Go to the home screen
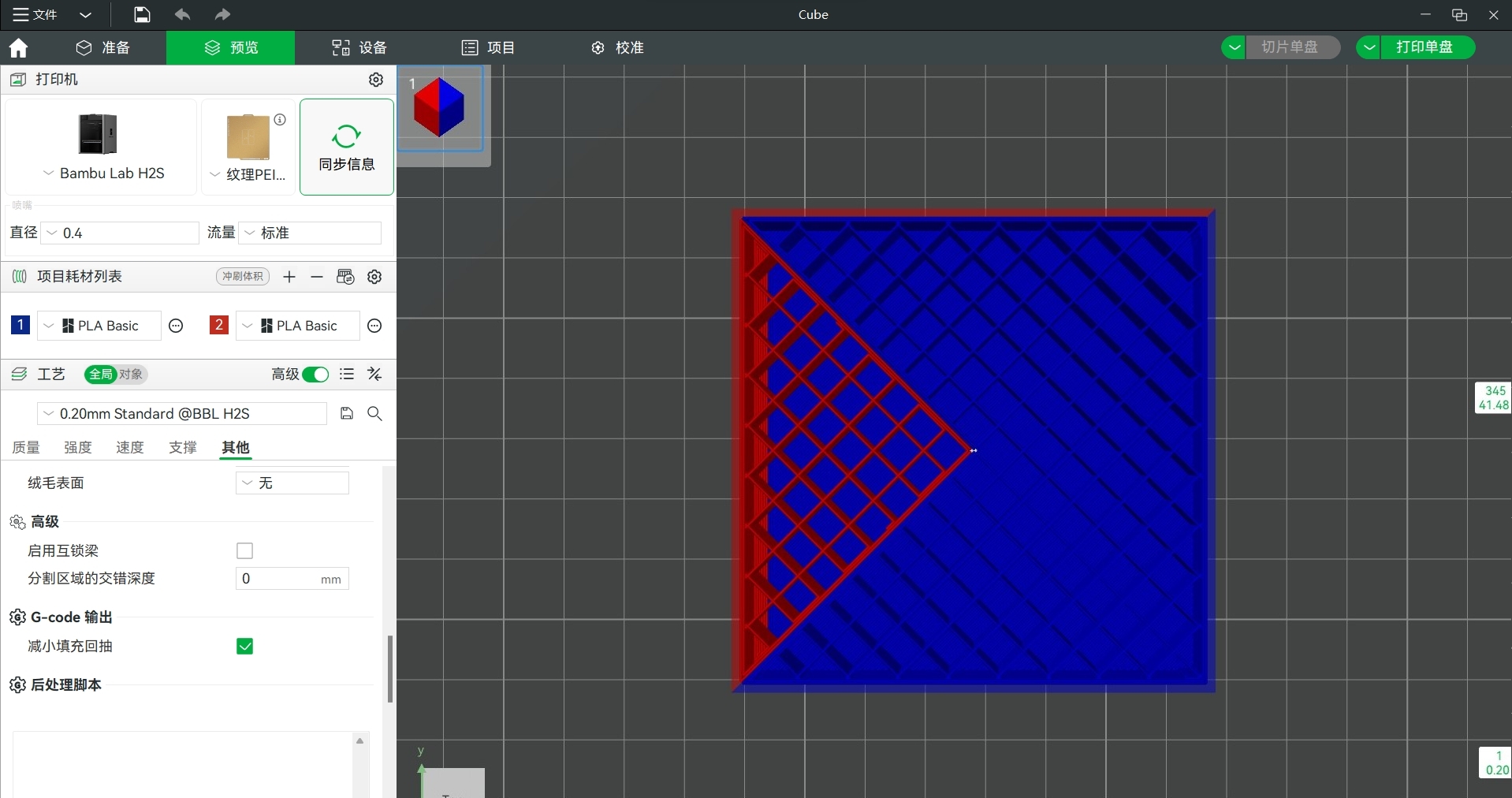1512x798 pixels. (x=18, y=48)
